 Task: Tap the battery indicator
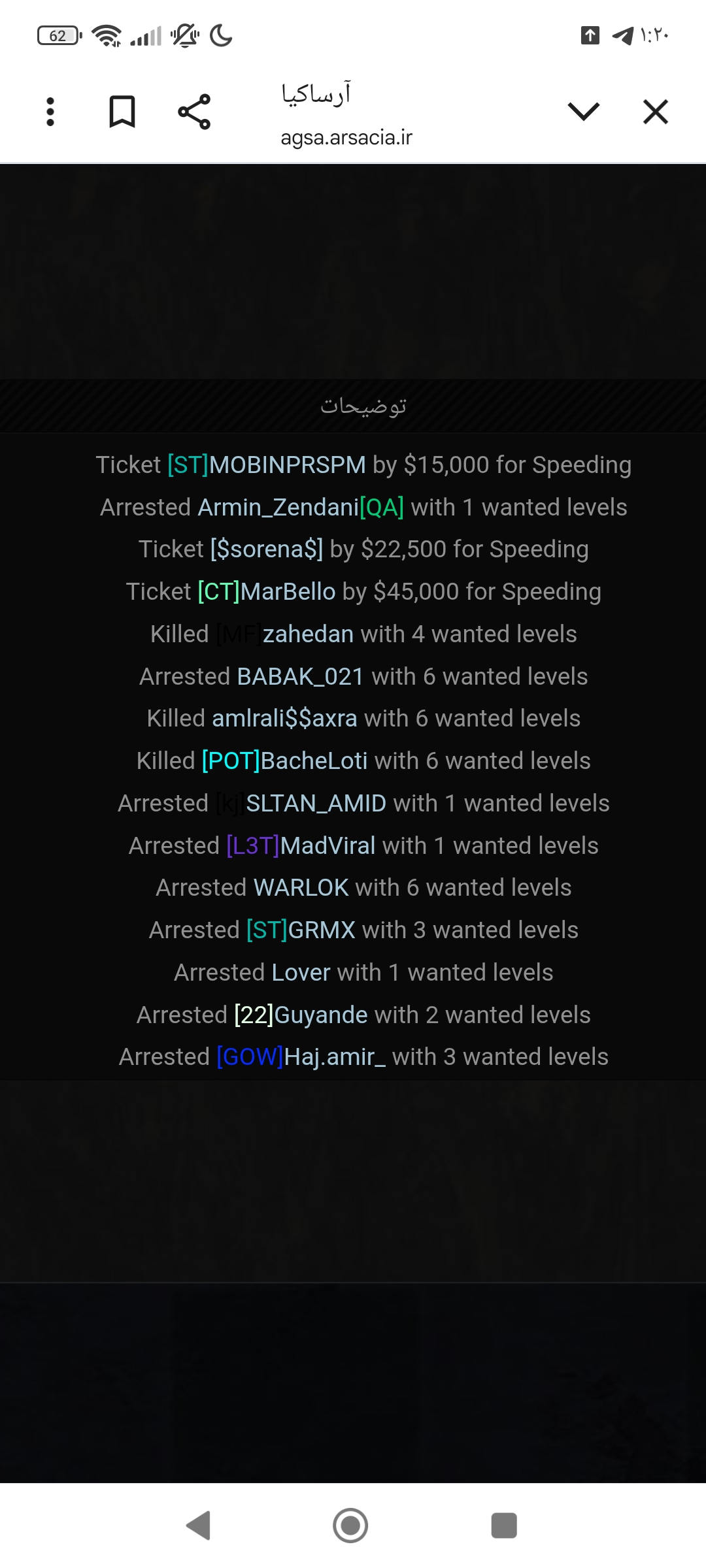click(59, 35)
